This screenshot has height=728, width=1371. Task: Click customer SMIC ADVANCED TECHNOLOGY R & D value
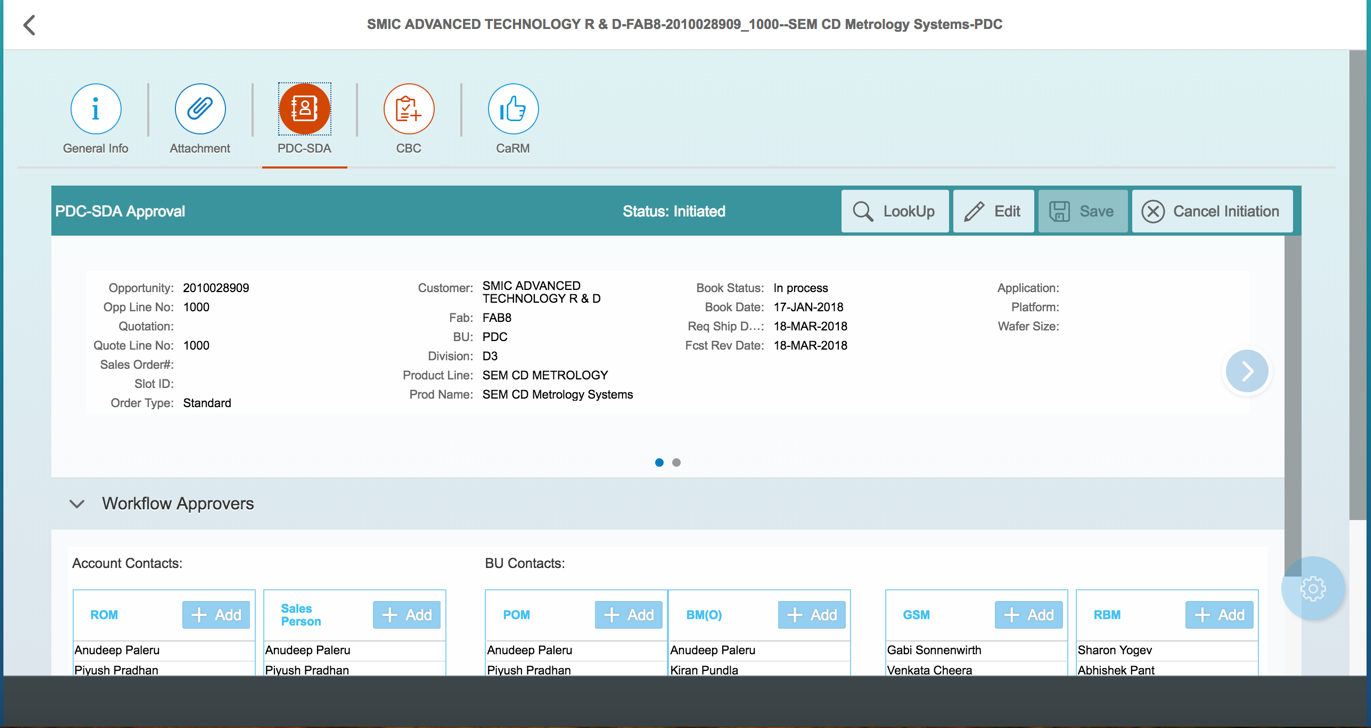pyautogui.click(x=542, y=292)
